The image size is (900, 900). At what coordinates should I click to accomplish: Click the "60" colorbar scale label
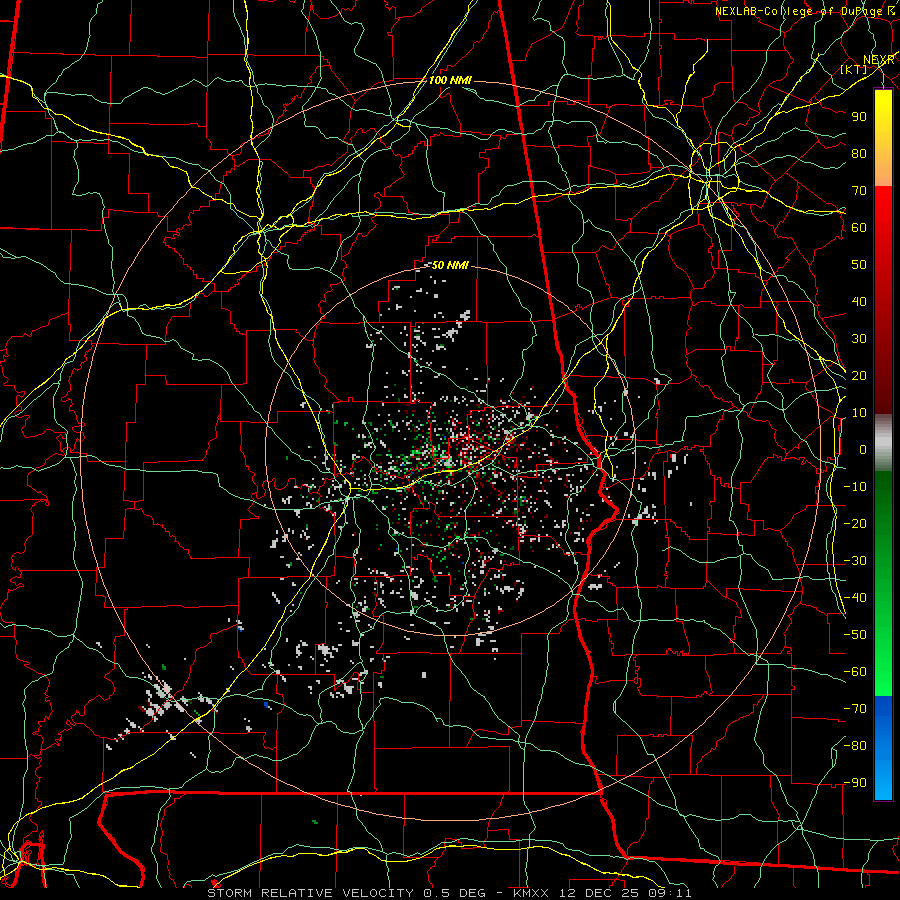click(x=859, y=227)
